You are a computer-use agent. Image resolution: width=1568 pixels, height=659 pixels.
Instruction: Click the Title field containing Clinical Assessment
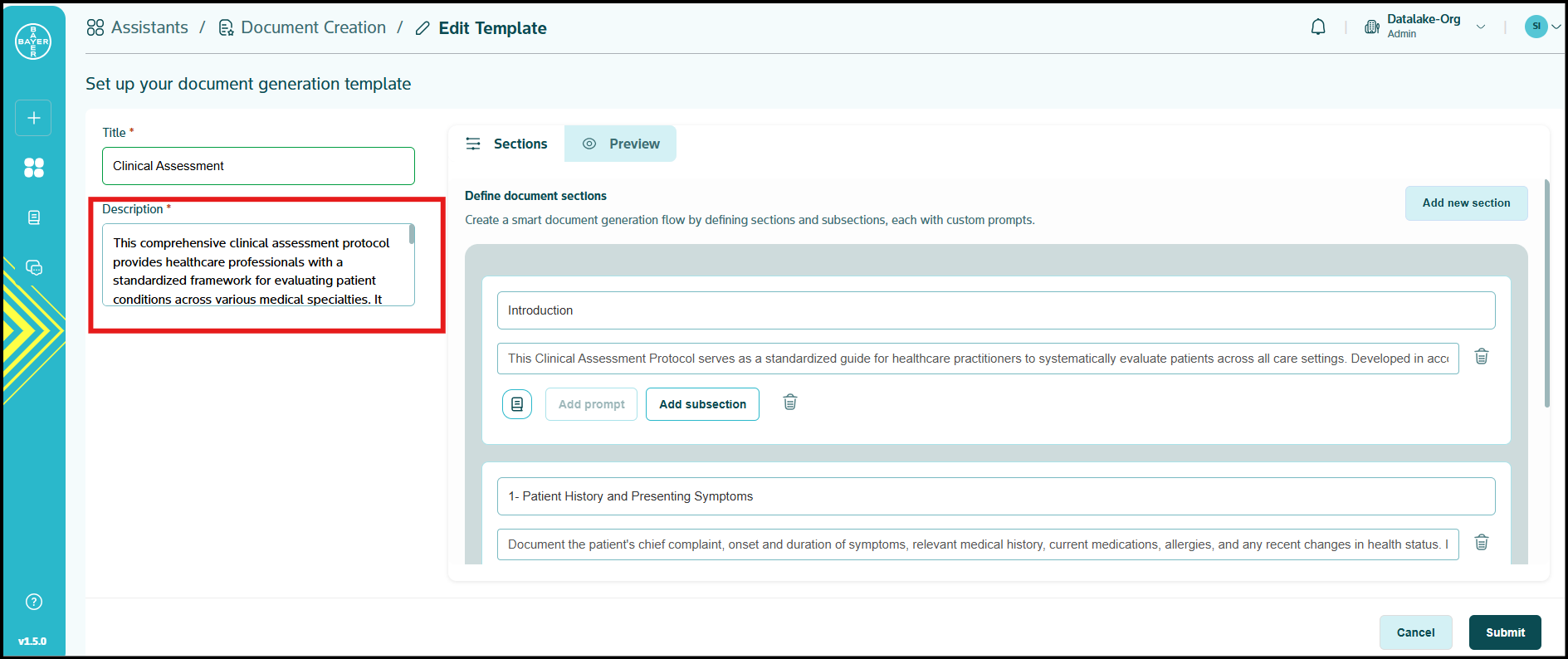258,166
